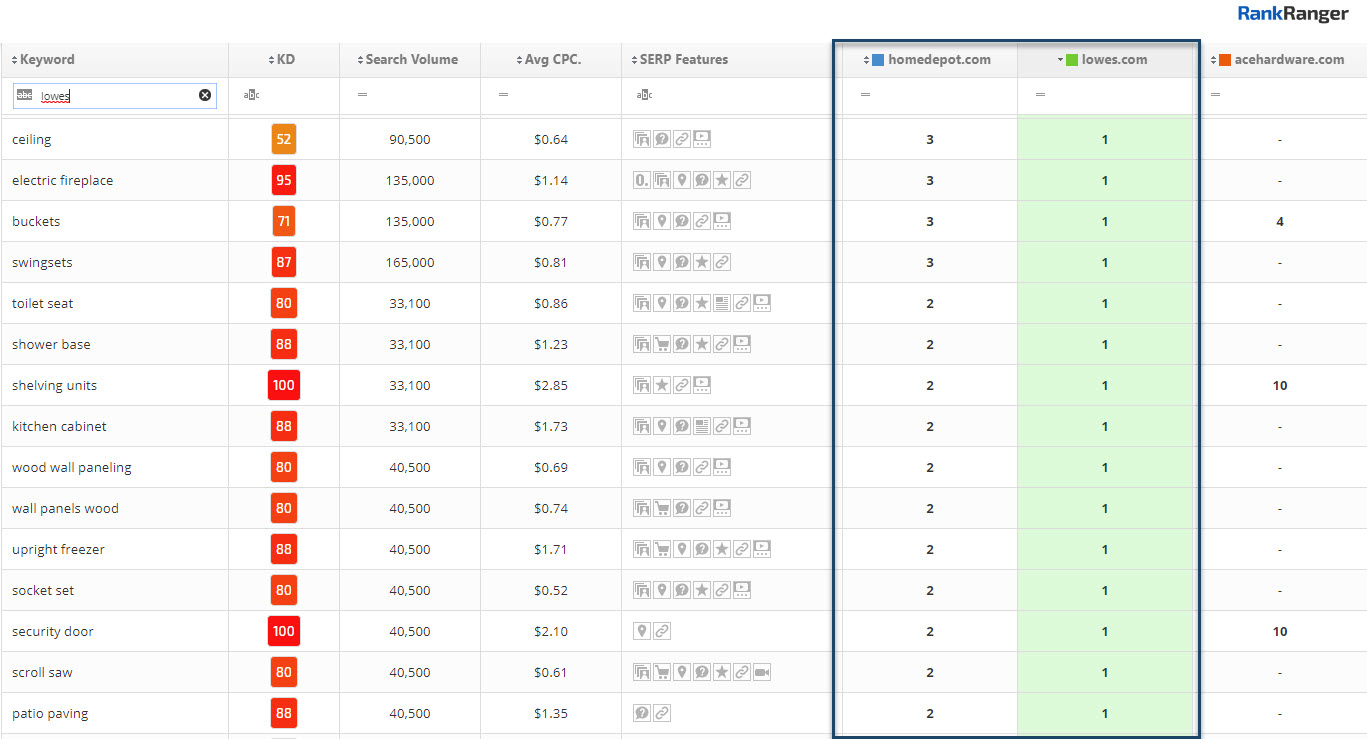Viewport: 1367px width, 739px height.
Task: Click the reviews star icon for swingsets
Action: pyautogui.click(x=702, y=262)
